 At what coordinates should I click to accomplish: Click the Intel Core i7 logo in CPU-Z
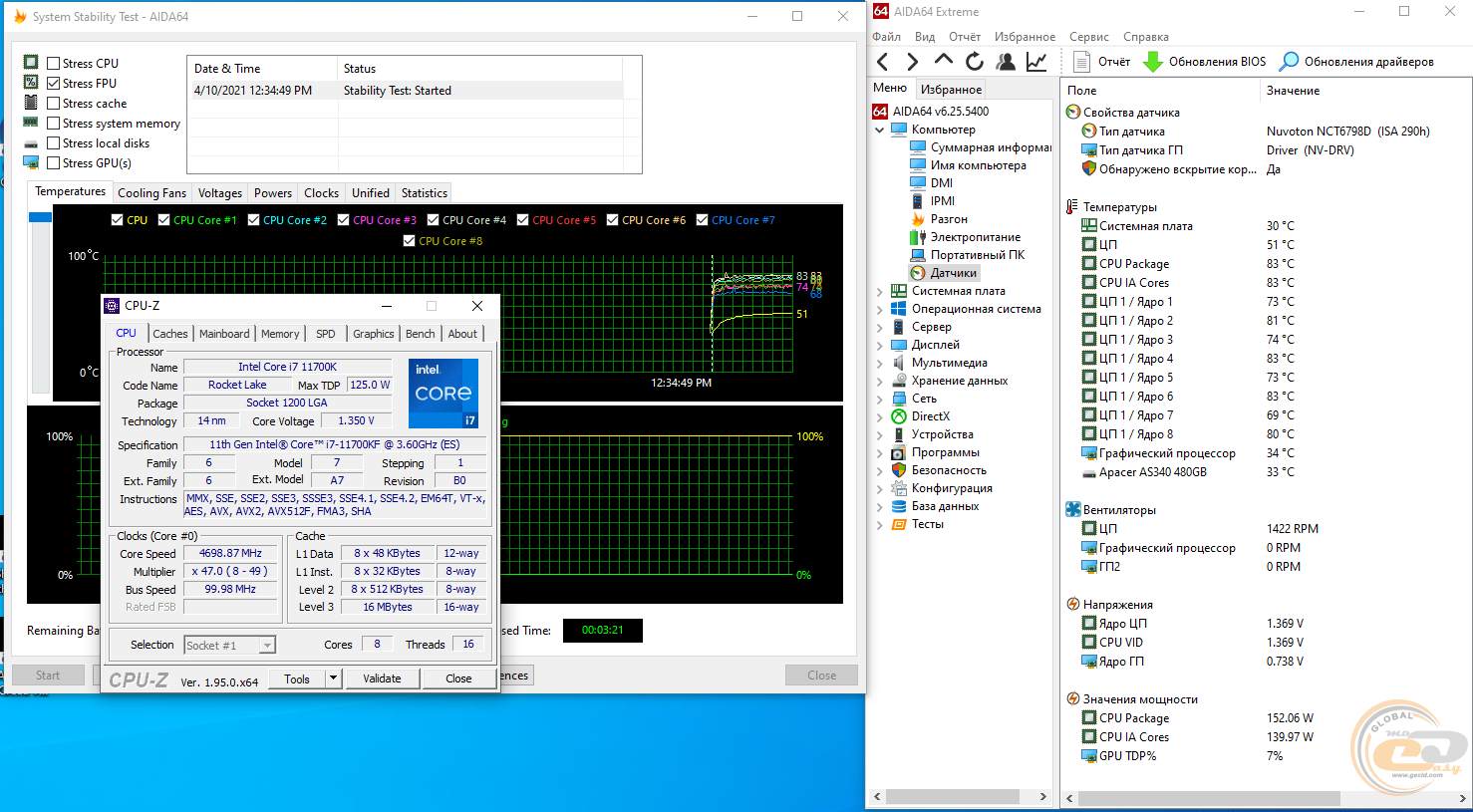(443, 393)
